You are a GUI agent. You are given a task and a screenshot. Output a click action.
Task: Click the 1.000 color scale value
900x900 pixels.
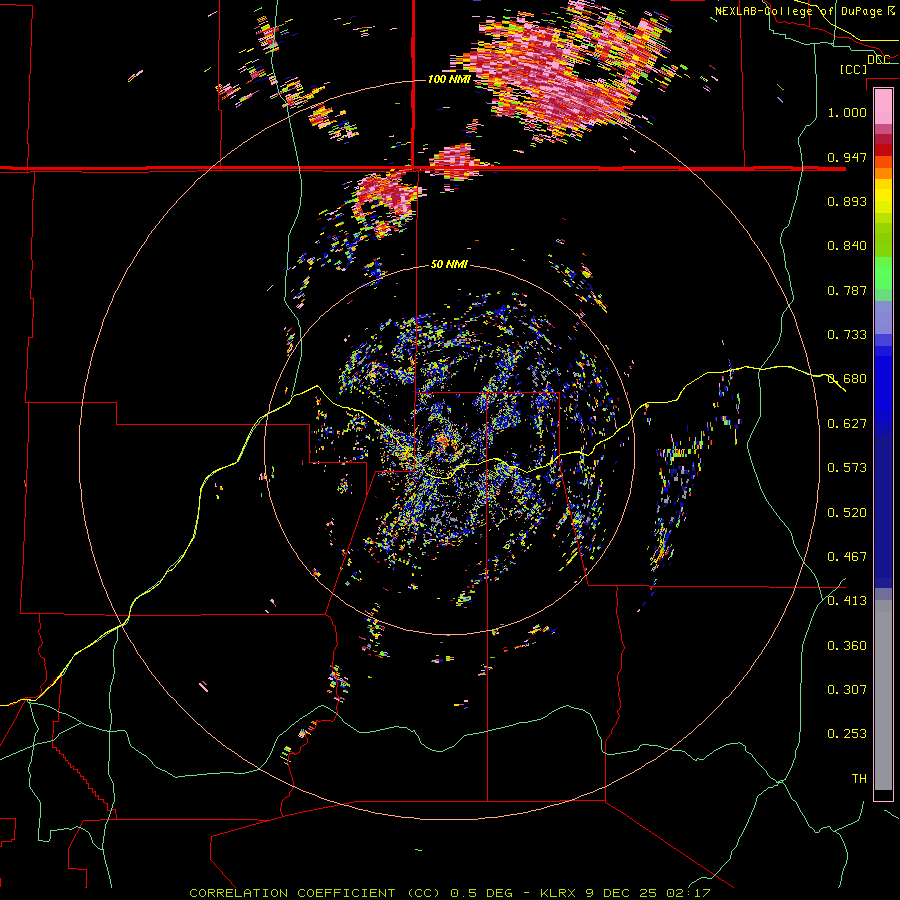pos(847,112)
